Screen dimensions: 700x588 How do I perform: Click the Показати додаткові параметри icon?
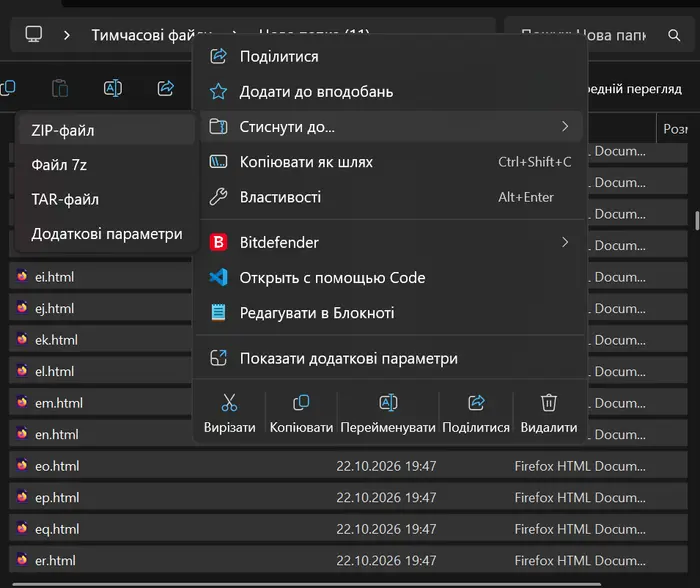[218, 358]
